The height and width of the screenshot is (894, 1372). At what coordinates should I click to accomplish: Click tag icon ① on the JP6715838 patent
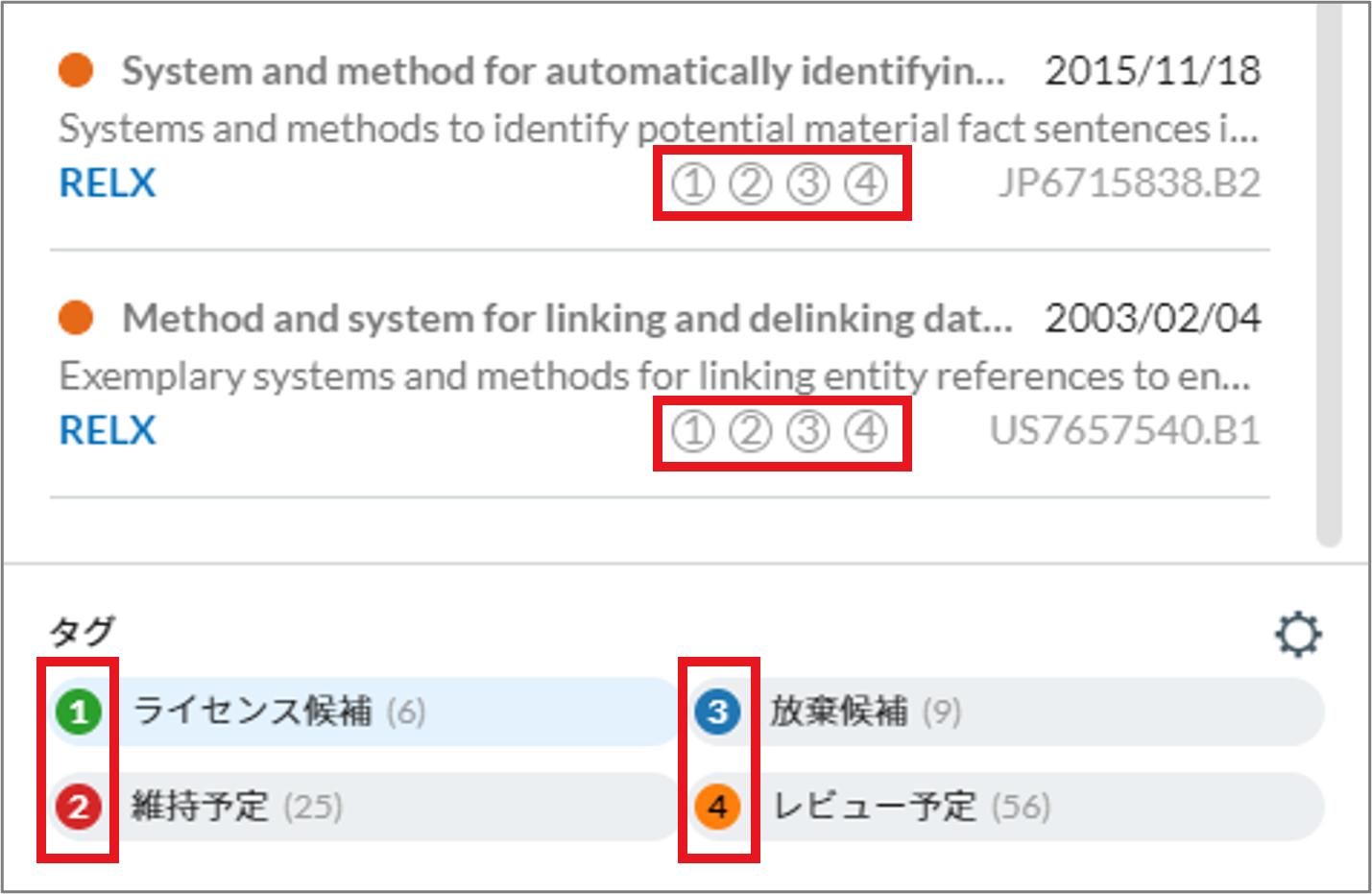(693, 182)
